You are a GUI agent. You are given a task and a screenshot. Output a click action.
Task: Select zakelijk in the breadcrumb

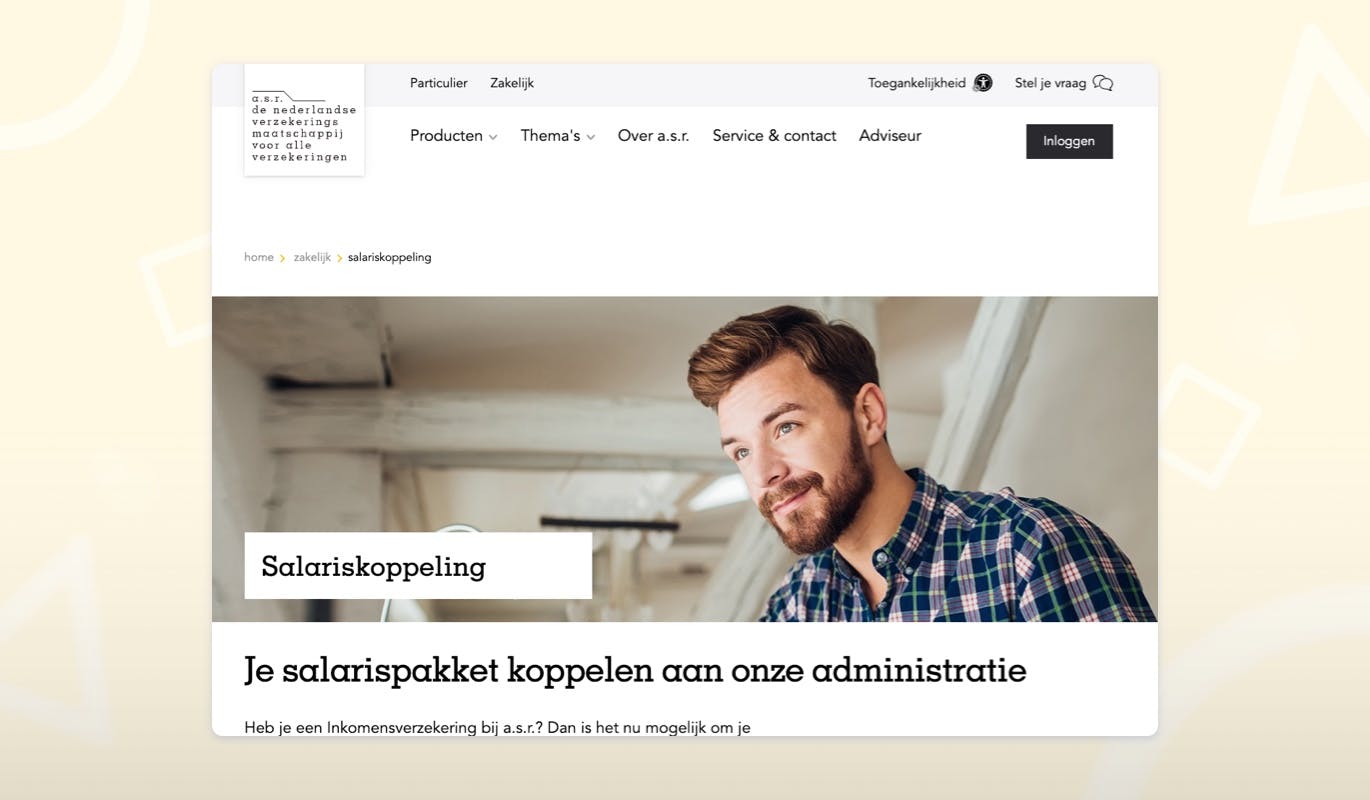pos(312,257)
